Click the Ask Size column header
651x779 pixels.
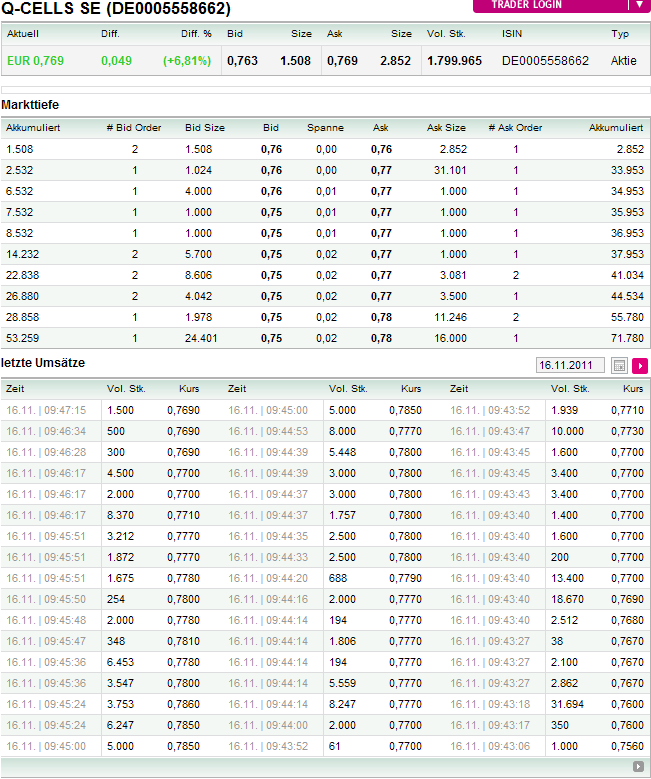pos(446,128)
